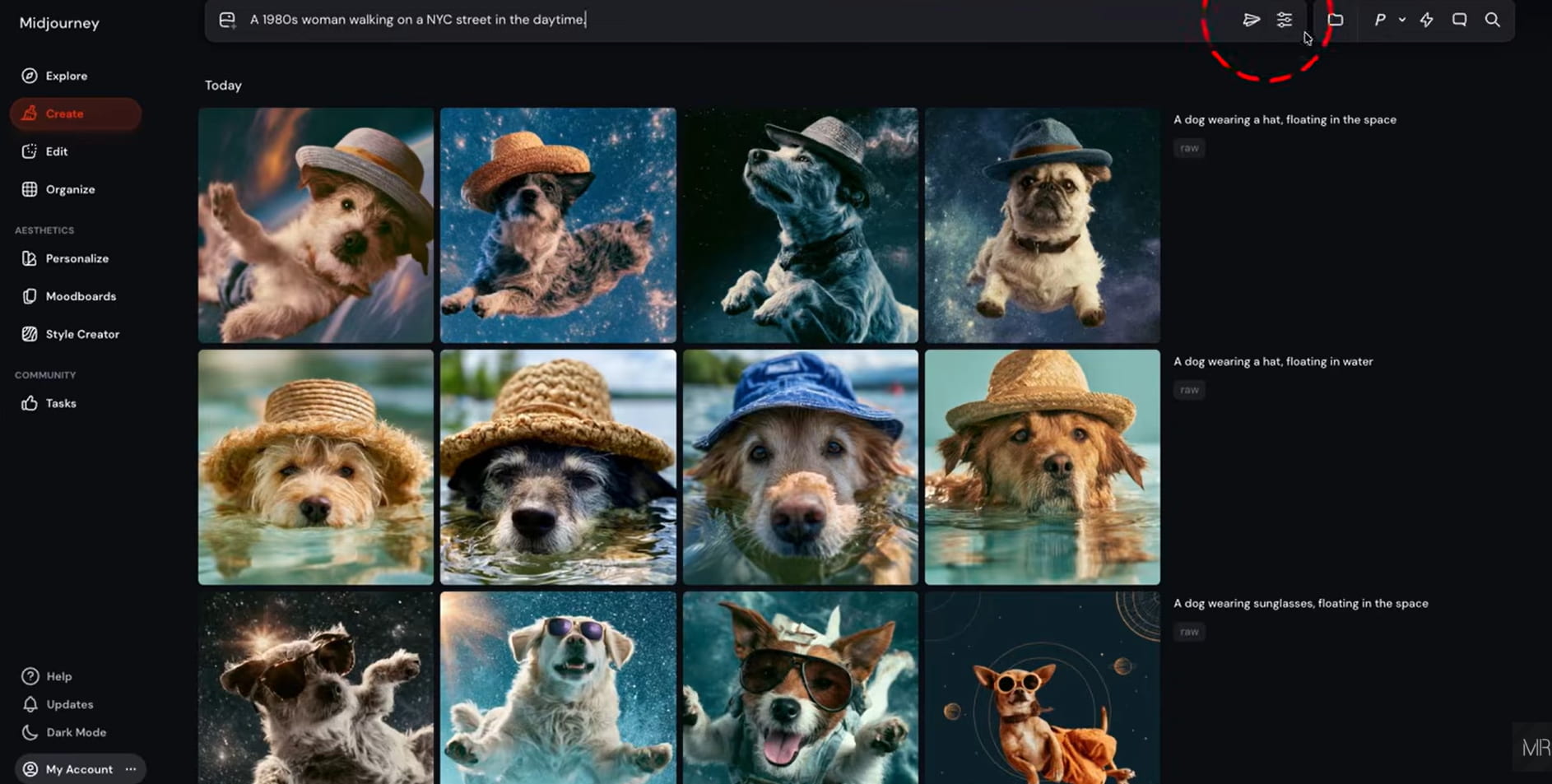Open My Account
1552x784 pixels.
79,769
